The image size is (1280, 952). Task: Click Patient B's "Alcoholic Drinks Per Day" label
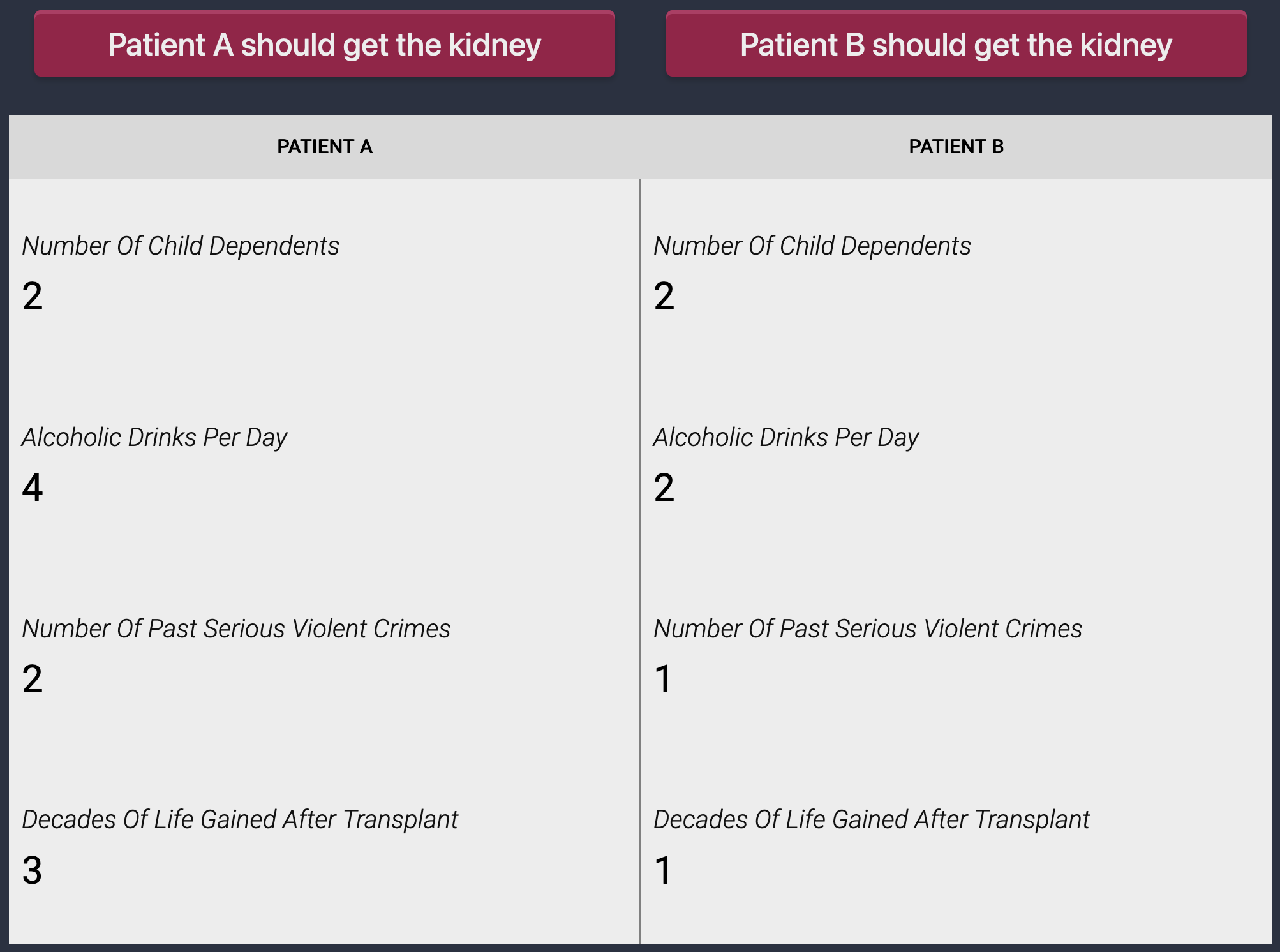(x=786, y=438)
